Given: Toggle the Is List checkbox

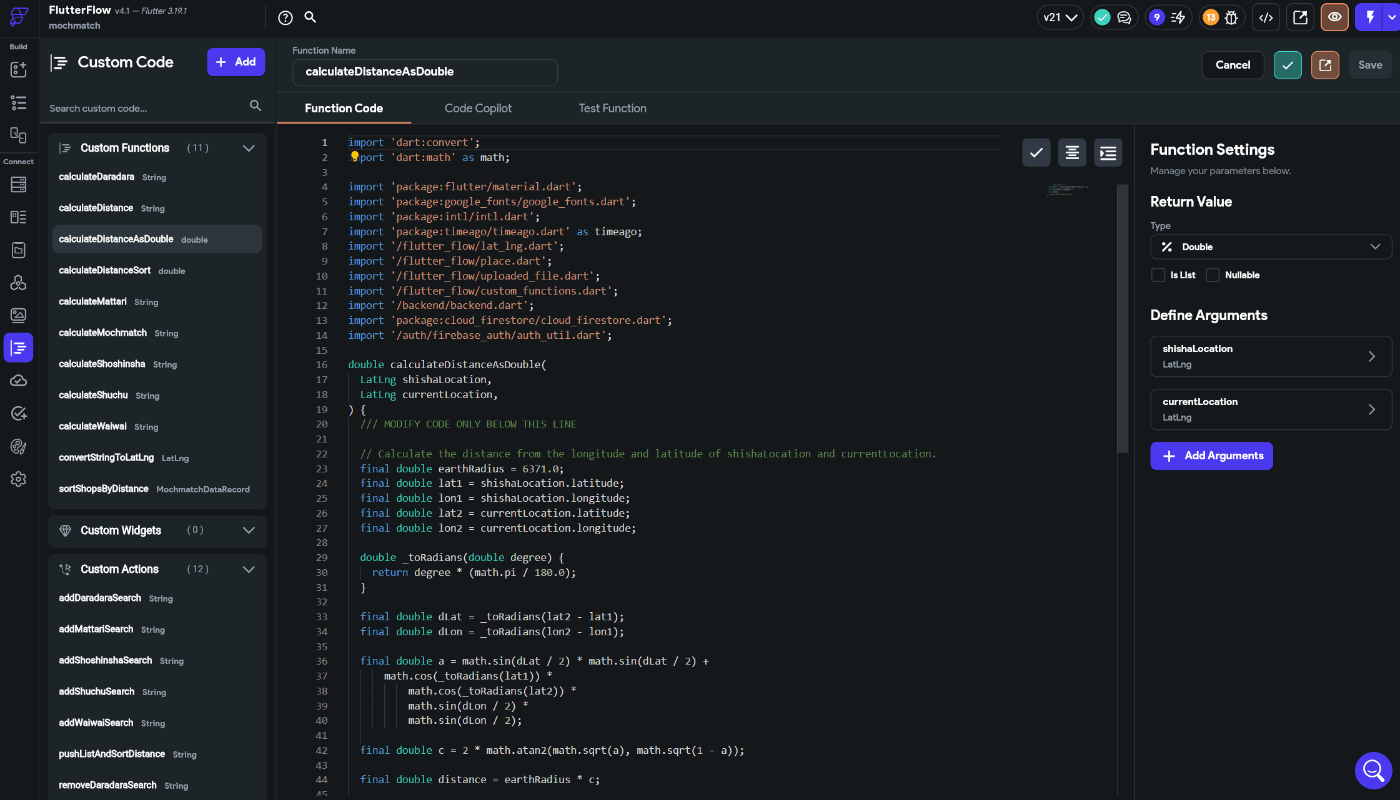Looking at the screenshot, I should [x=1158, y=275].
